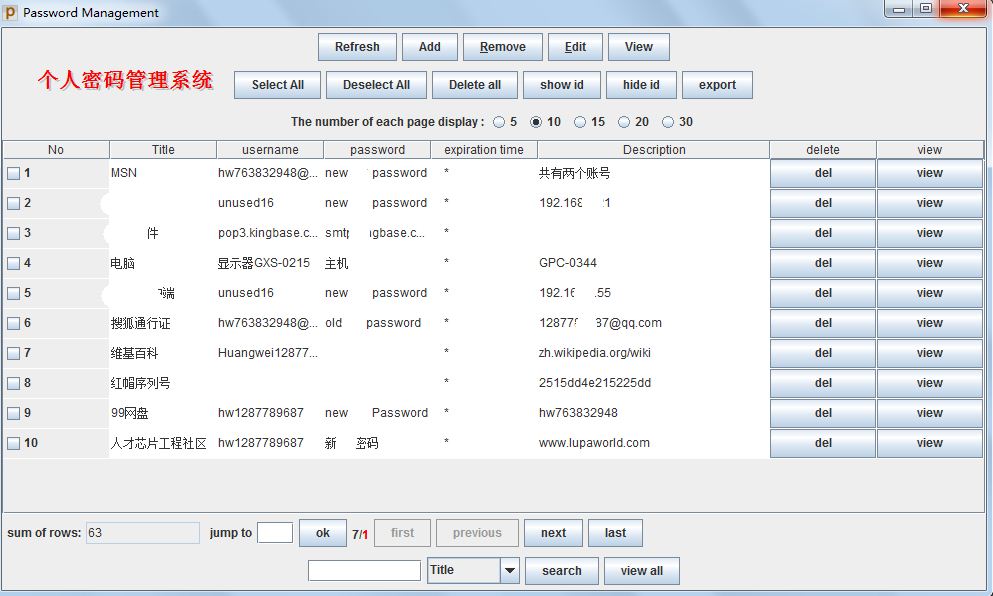Click view for row 7 维基百科

tap(929, 353)
